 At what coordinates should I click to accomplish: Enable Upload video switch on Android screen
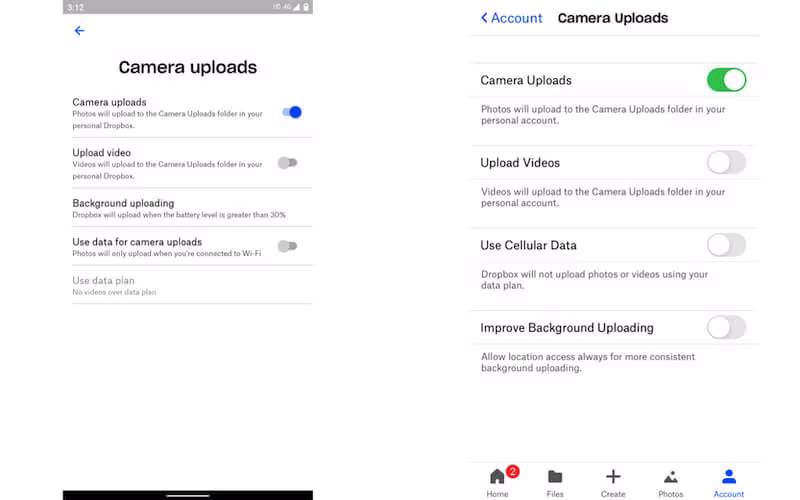click(x=287, y=163)
